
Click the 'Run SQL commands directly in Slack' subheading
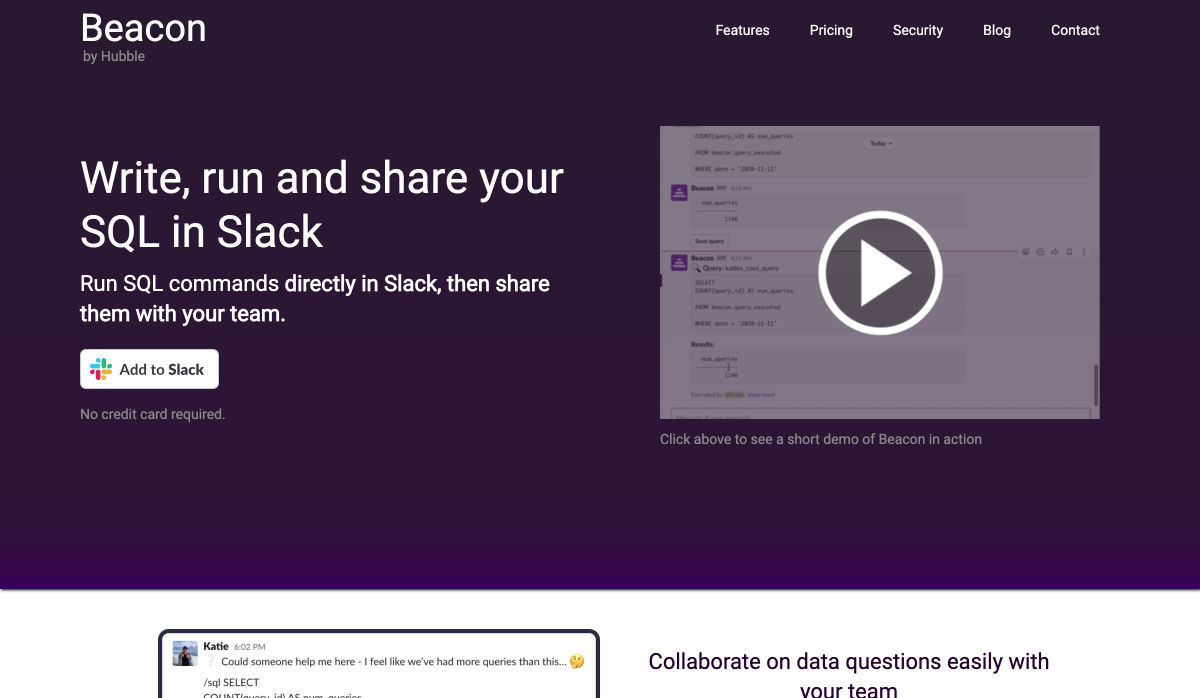(x=315, y=298)
